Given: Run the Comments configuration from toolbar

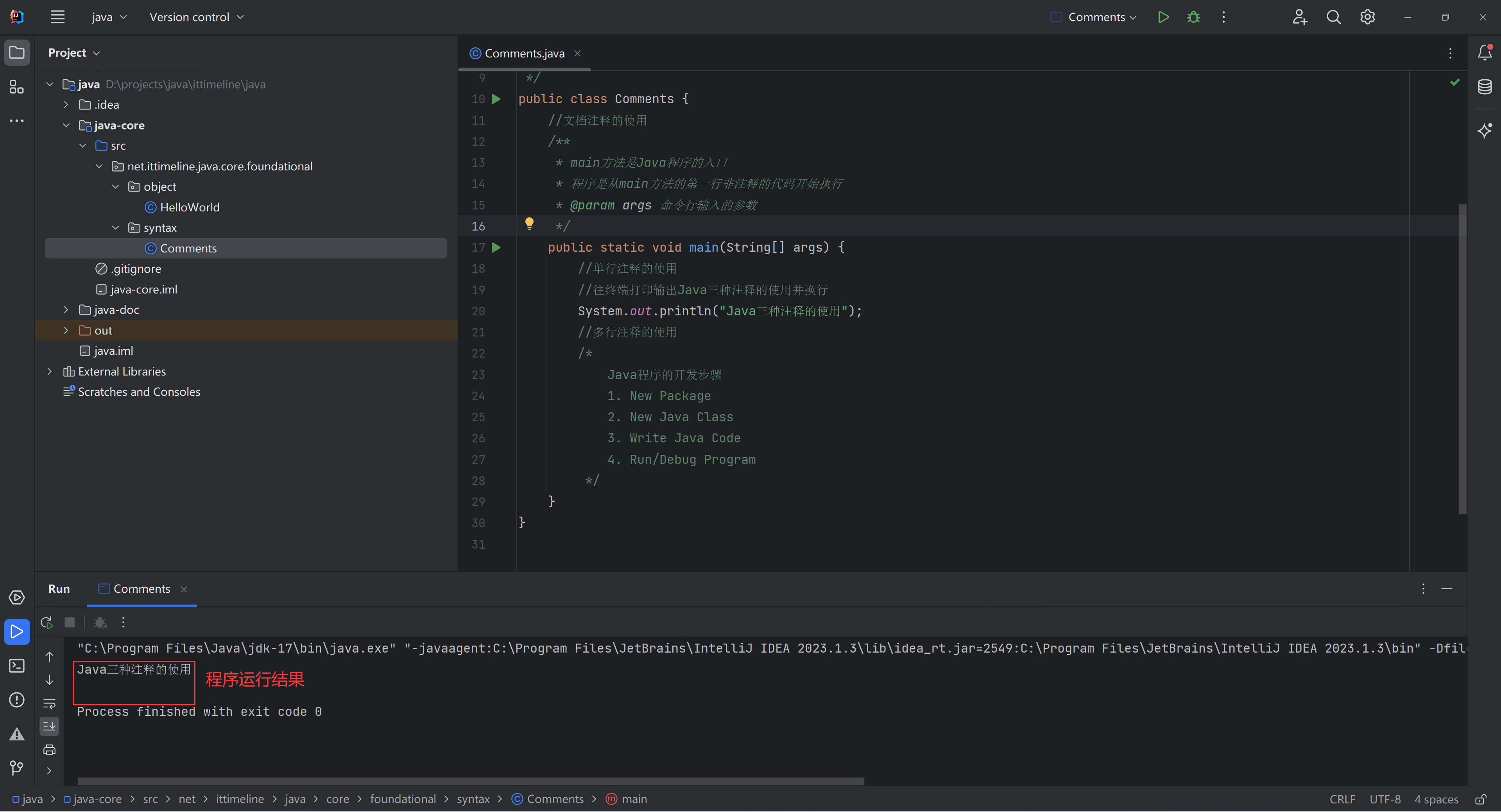Looking at the screenshot, I should coord(1163,17).
